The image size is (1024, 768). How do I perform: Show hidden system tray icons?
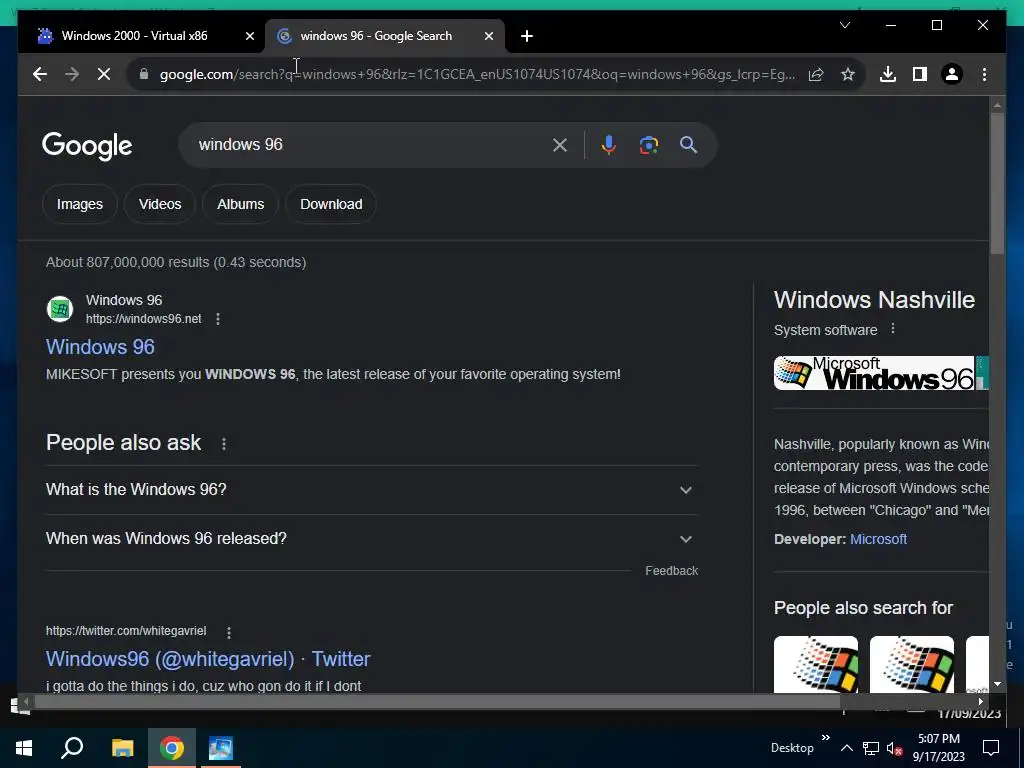pyautogui.click(x=846, y=748)
